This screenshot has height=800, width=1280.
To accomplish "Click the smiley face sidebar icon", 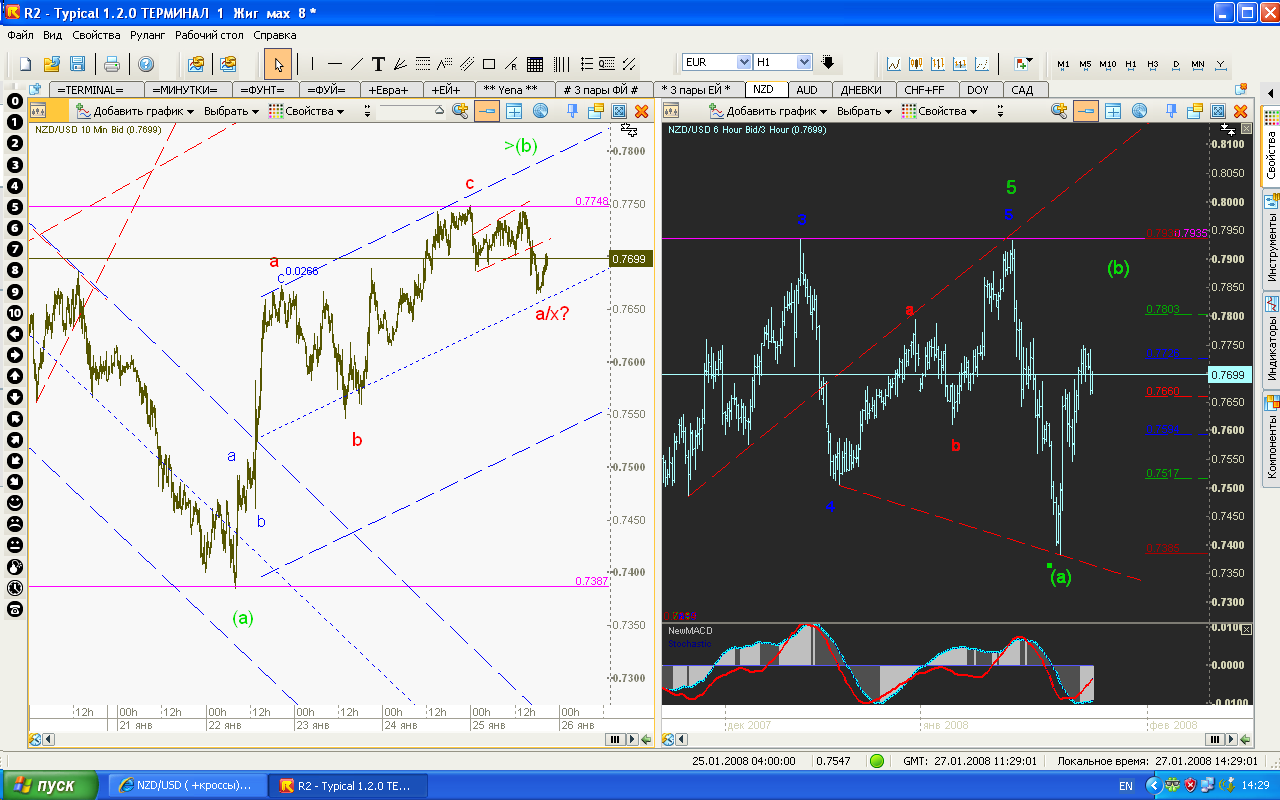I will pyautogui.click(x=15, y=503).
